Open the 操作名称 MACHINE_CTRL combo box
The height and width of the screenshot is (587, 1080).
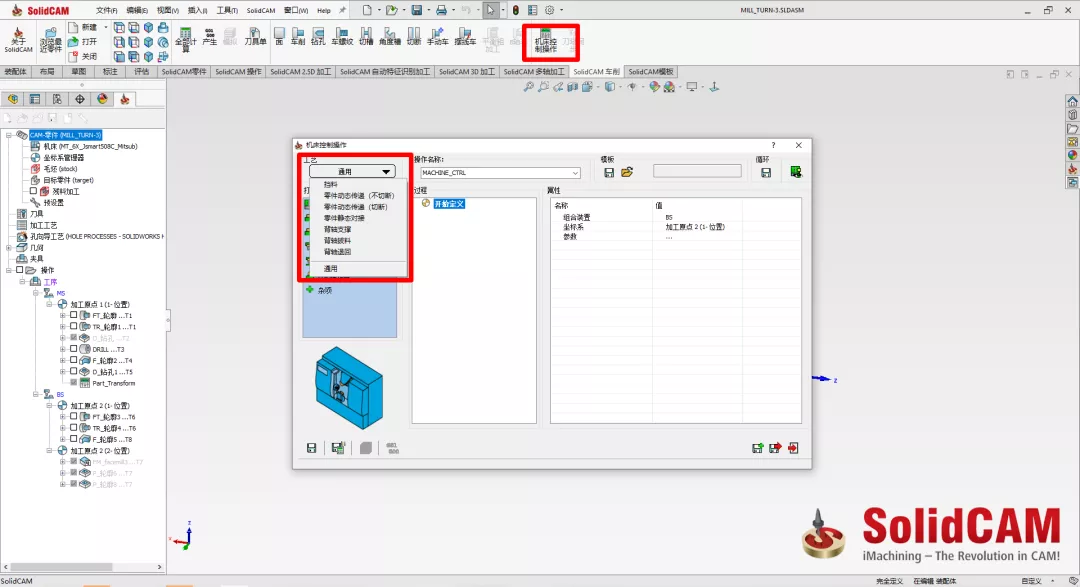pos(500,173)
